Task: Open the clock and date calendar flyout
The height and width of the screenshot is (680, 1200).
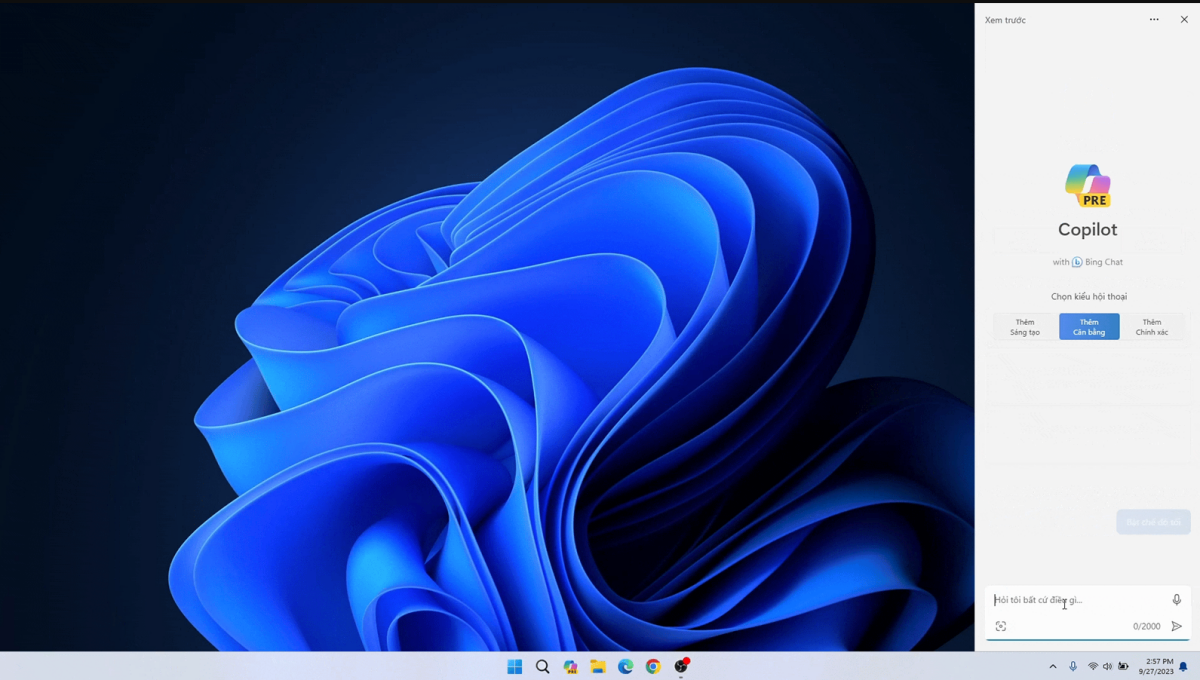Action: (1155, 667)
